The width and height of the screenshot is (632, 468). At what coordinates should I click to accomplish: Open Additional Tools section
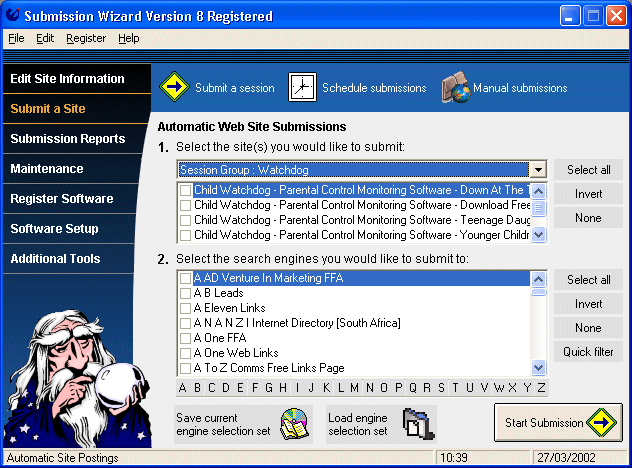(x=69, y=258)
